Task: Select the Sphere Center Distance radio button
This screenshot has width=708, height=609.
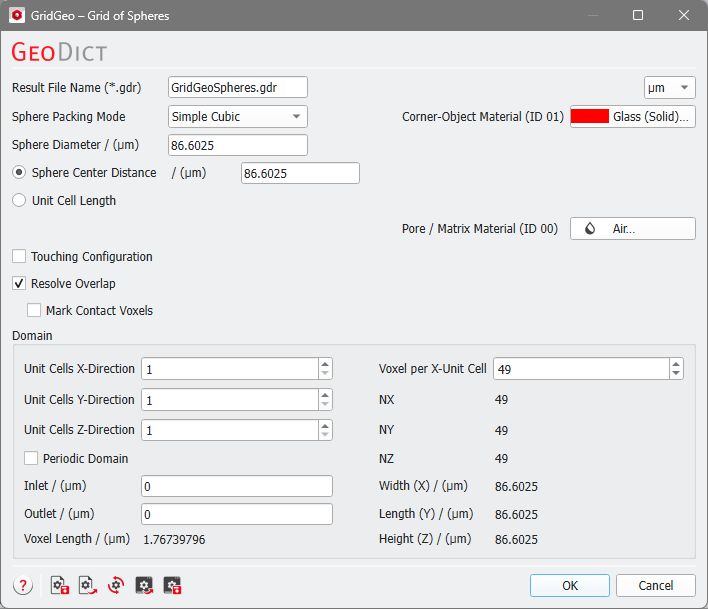Action: point(19,172)
